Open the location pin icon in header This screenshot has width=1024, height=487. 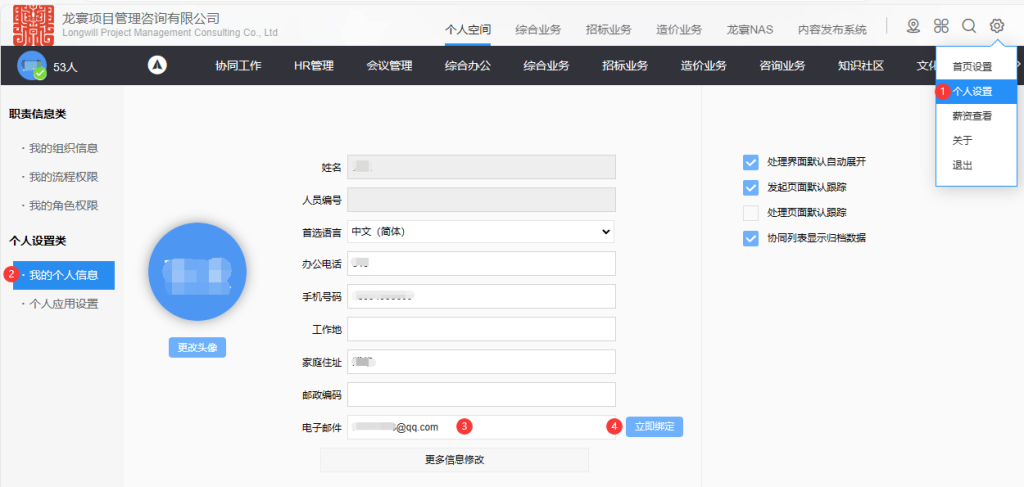pos(913,26)
